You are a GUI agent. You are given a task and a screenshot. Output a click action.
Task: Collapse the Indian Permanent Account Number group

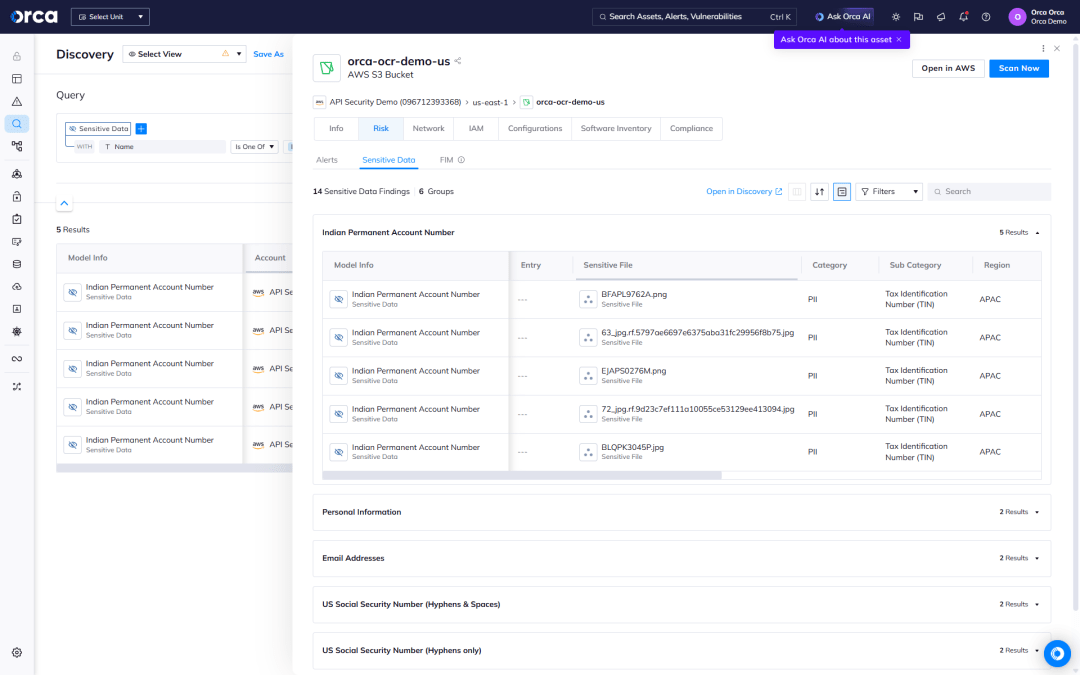[x=1037, y=233]
